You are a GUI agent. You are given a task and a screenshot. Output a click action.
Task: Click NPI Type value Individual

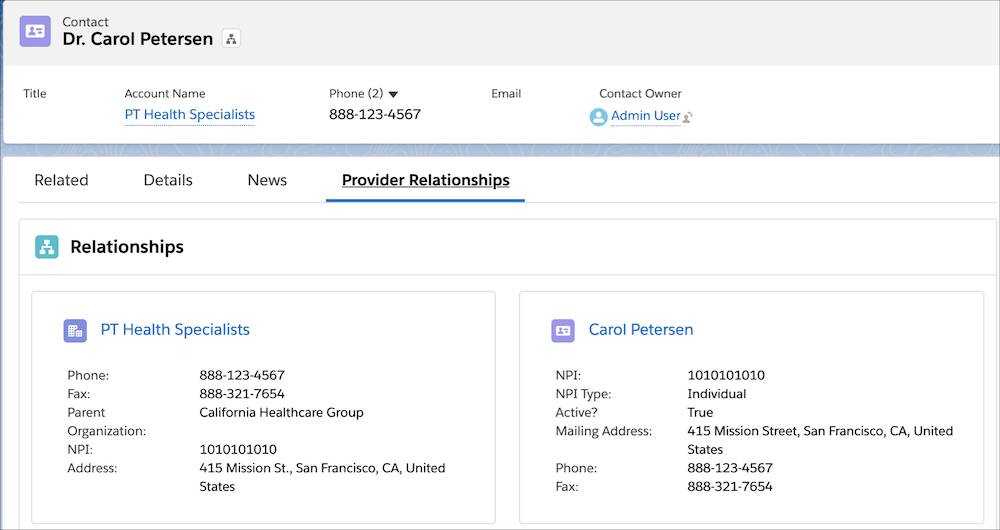716,394
